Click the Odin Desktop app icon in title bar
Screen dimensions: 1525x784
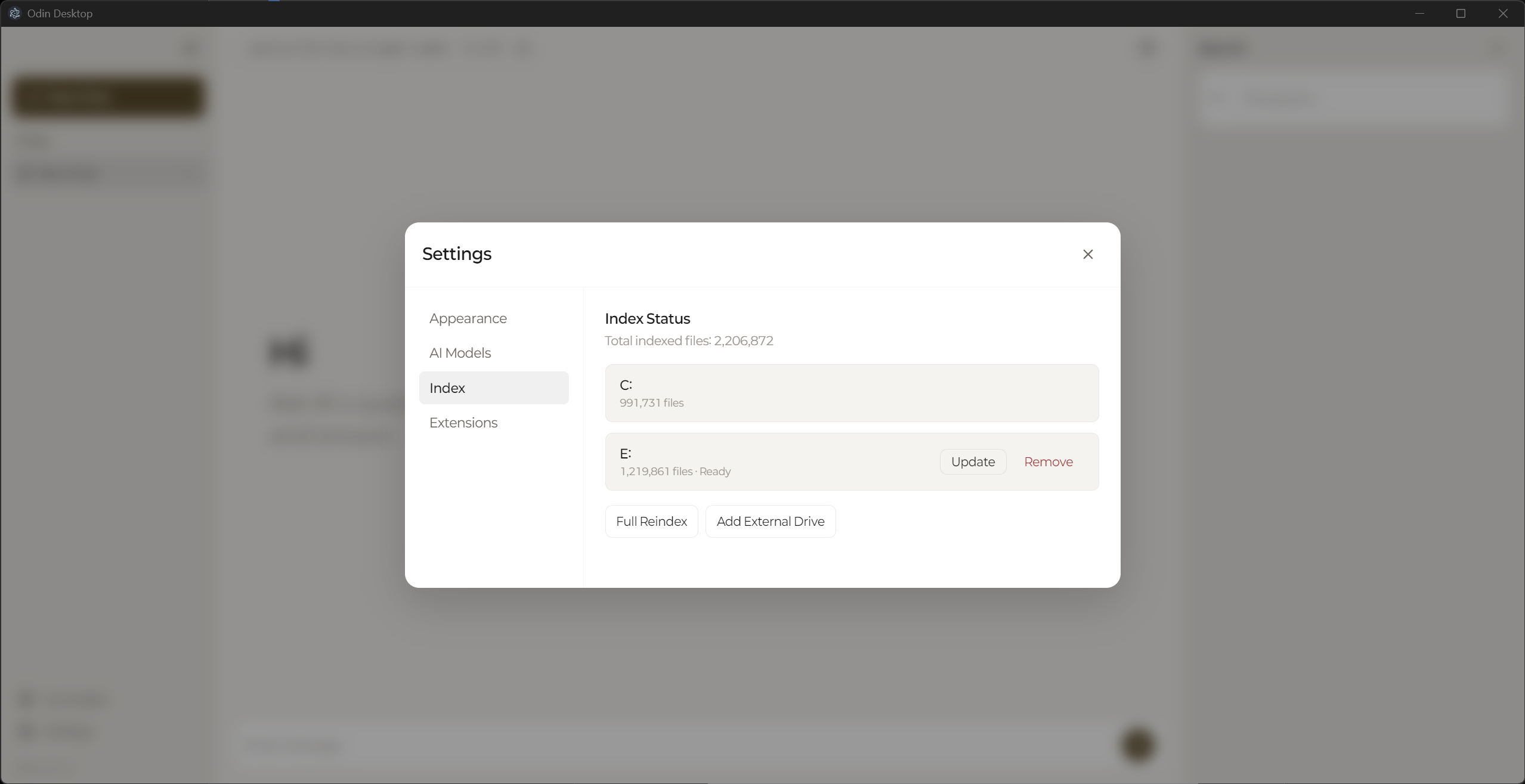14,13
